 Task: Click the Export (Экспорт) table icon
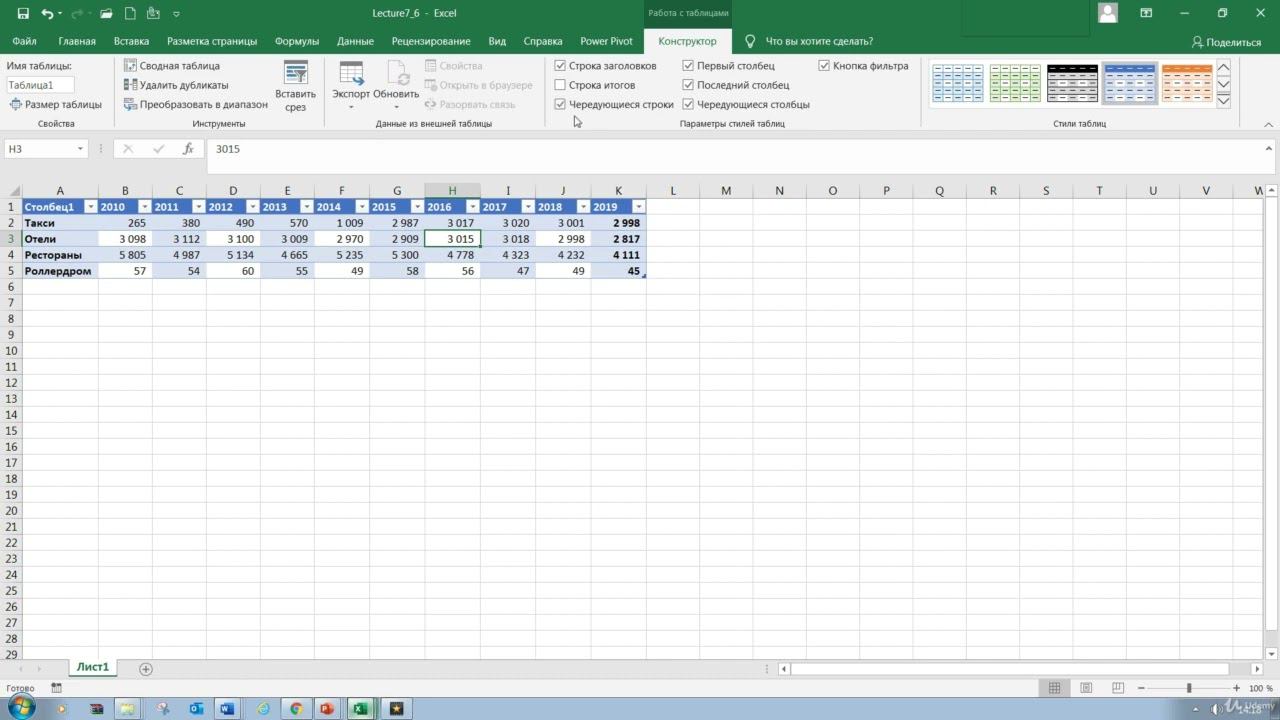pos(351,75)
